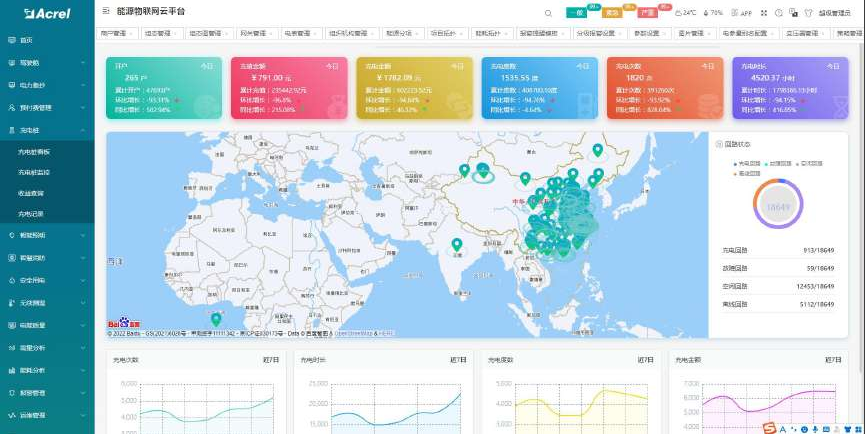Click the 913/18649 charging circuit value
This screenshot has width=865, height=434.
(x=819, y=250)
